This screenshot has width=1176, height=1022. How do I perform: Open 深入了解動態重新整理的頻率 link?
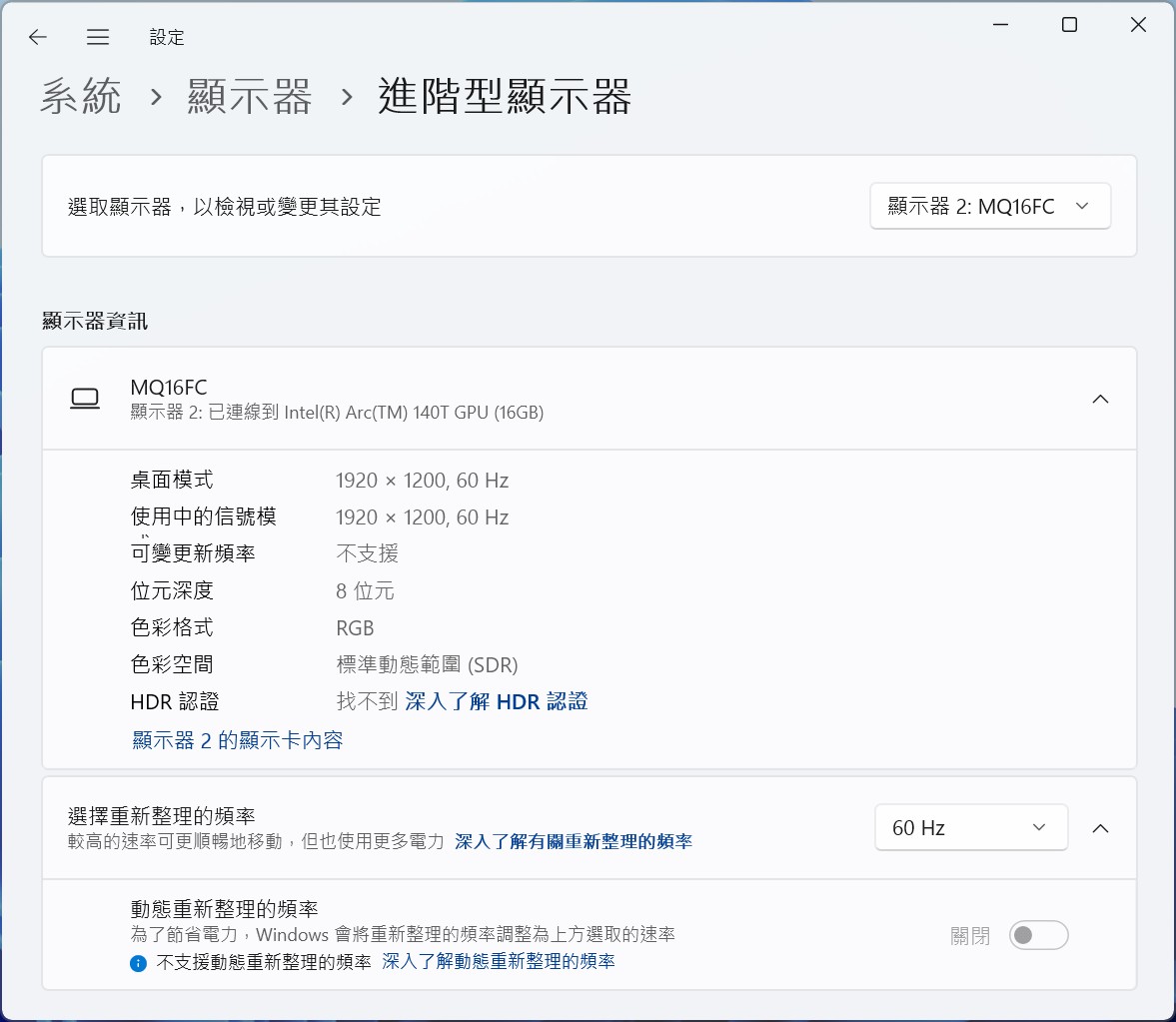pyautogui.click(x=498, y=961)
